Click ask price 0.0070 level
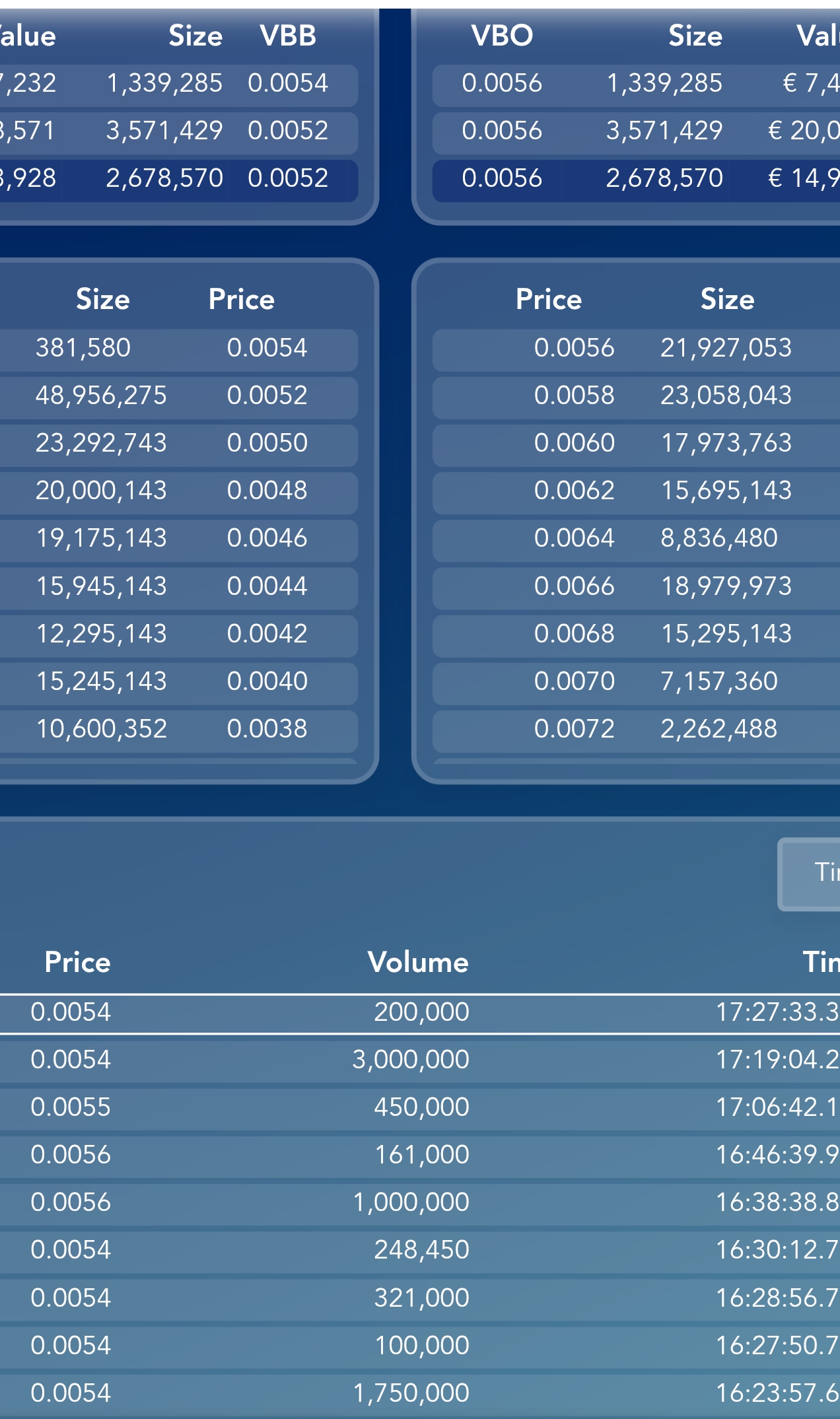 (636, 682)
